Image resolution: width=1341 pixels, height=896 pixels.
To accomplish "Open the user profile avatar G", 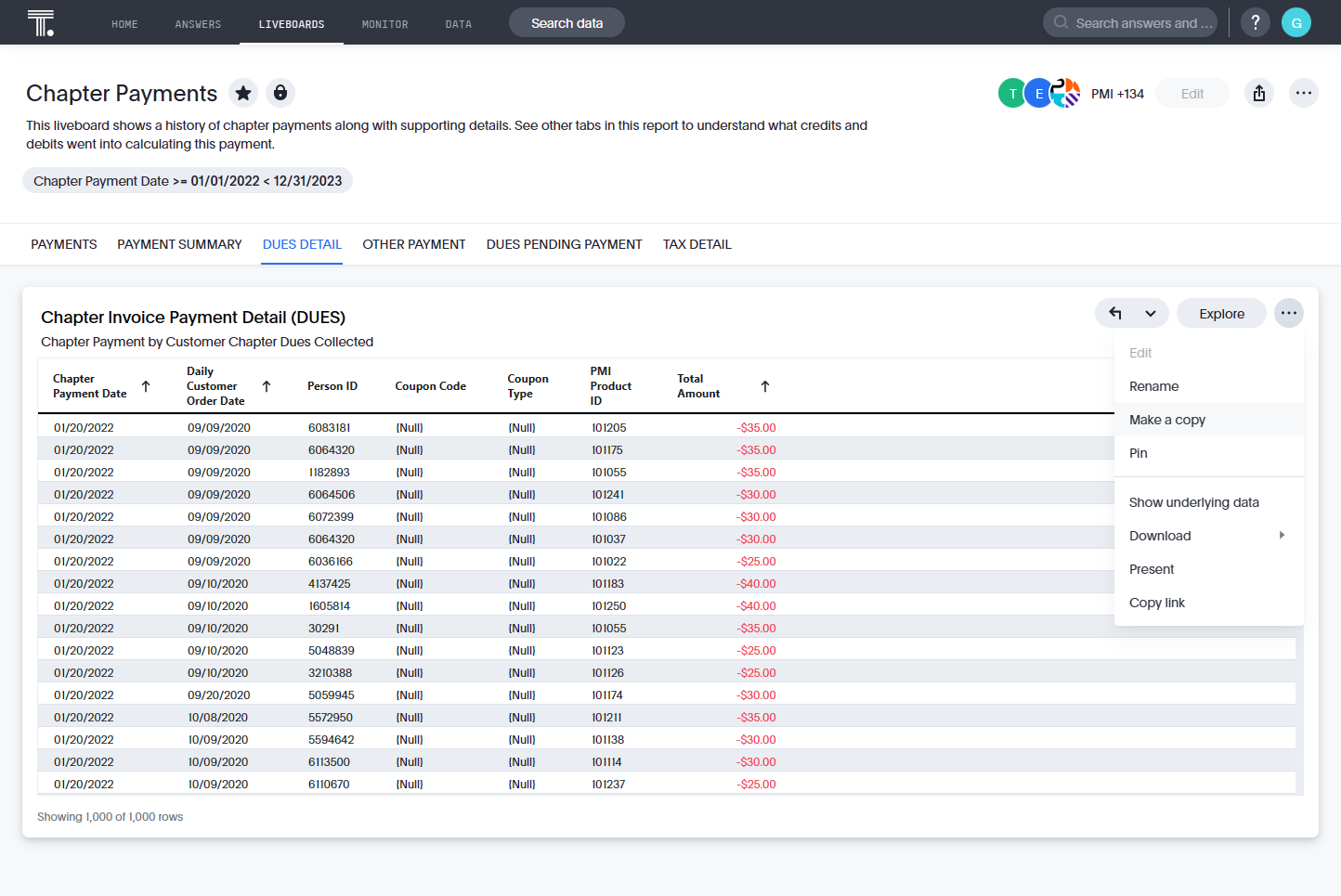I will tap(1296, 22).
